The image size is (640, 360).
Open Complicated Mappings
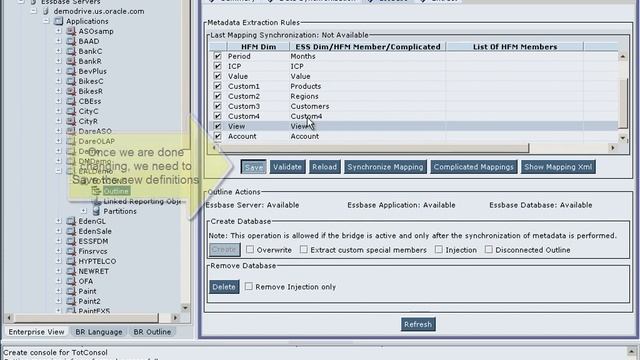point(473,167)
